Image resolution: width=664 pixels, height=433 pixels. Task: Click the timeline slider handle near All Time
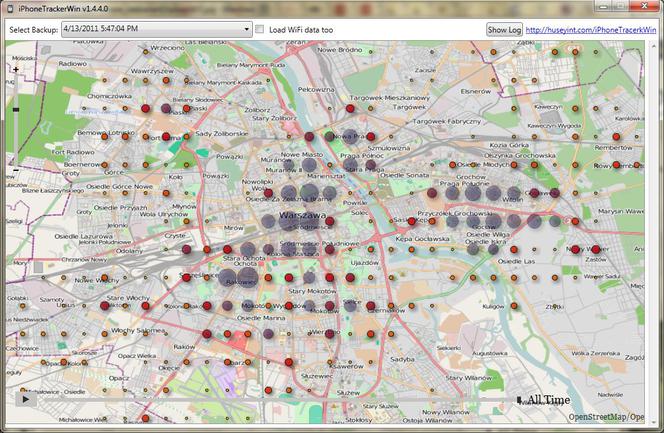pyautogui.click(x=519, y=400)
